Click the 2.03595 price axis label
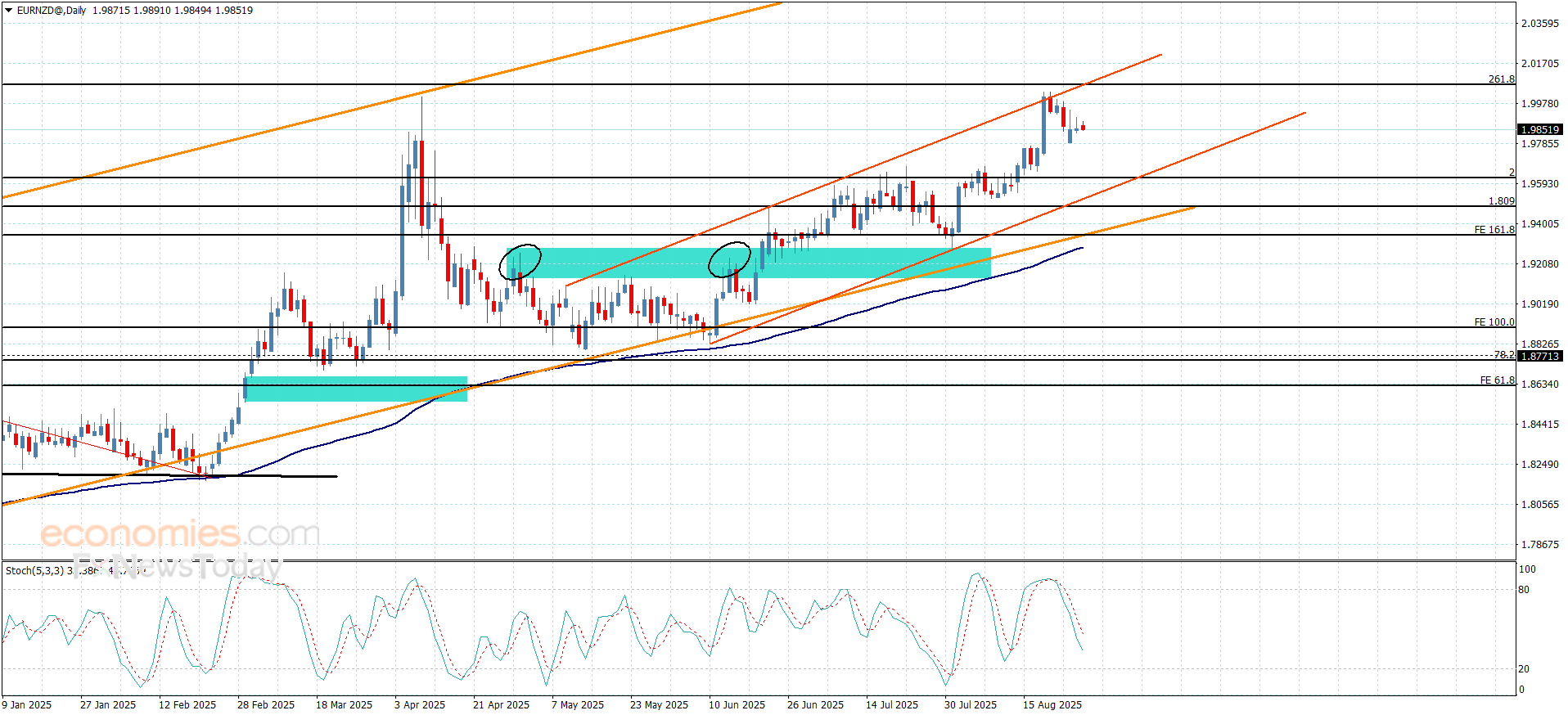The height and width of the screenshot is (715, 1568). pos(1540,23)
